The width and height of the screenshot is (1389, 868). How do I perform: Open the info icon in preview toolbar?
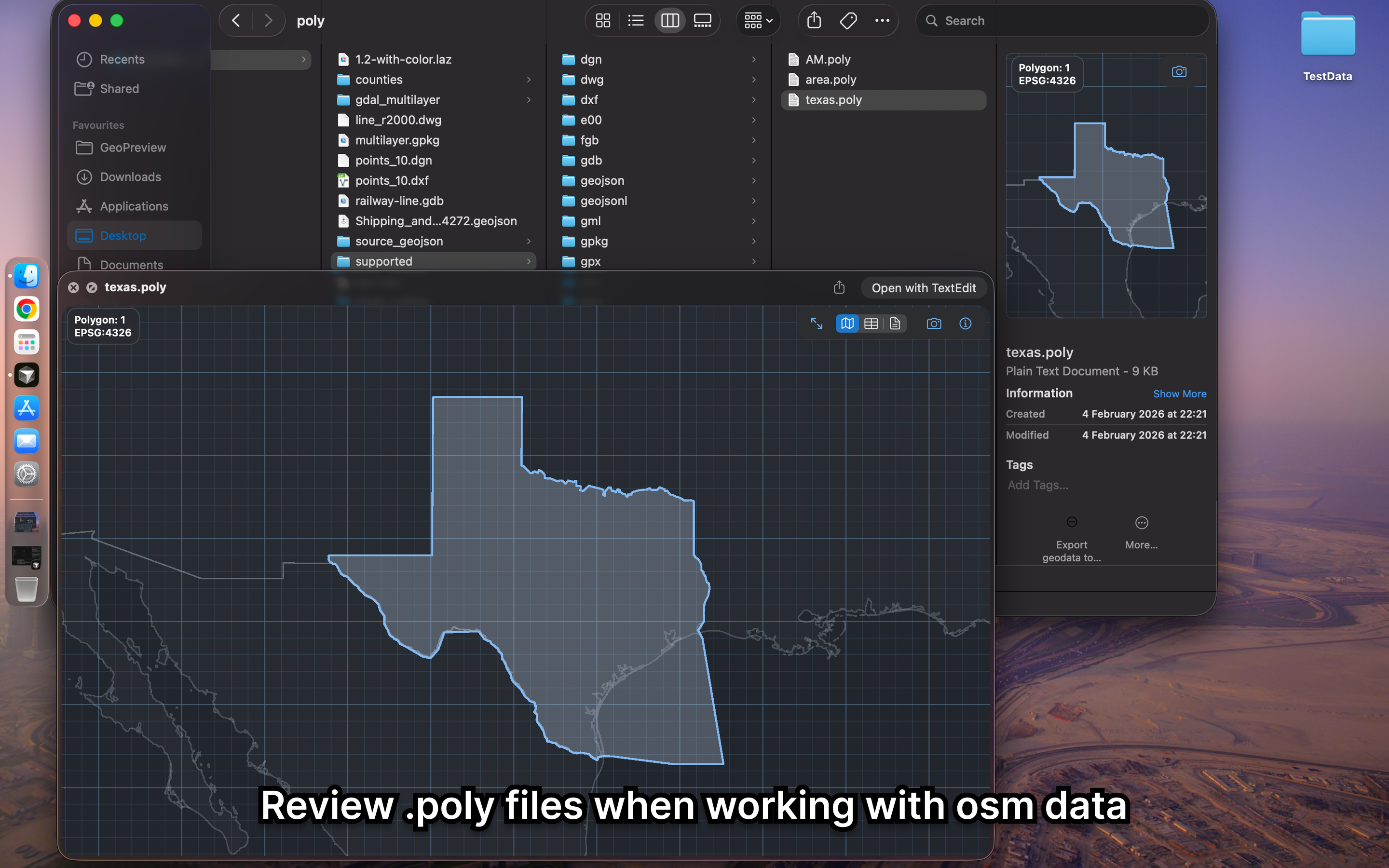coord(966,324)
